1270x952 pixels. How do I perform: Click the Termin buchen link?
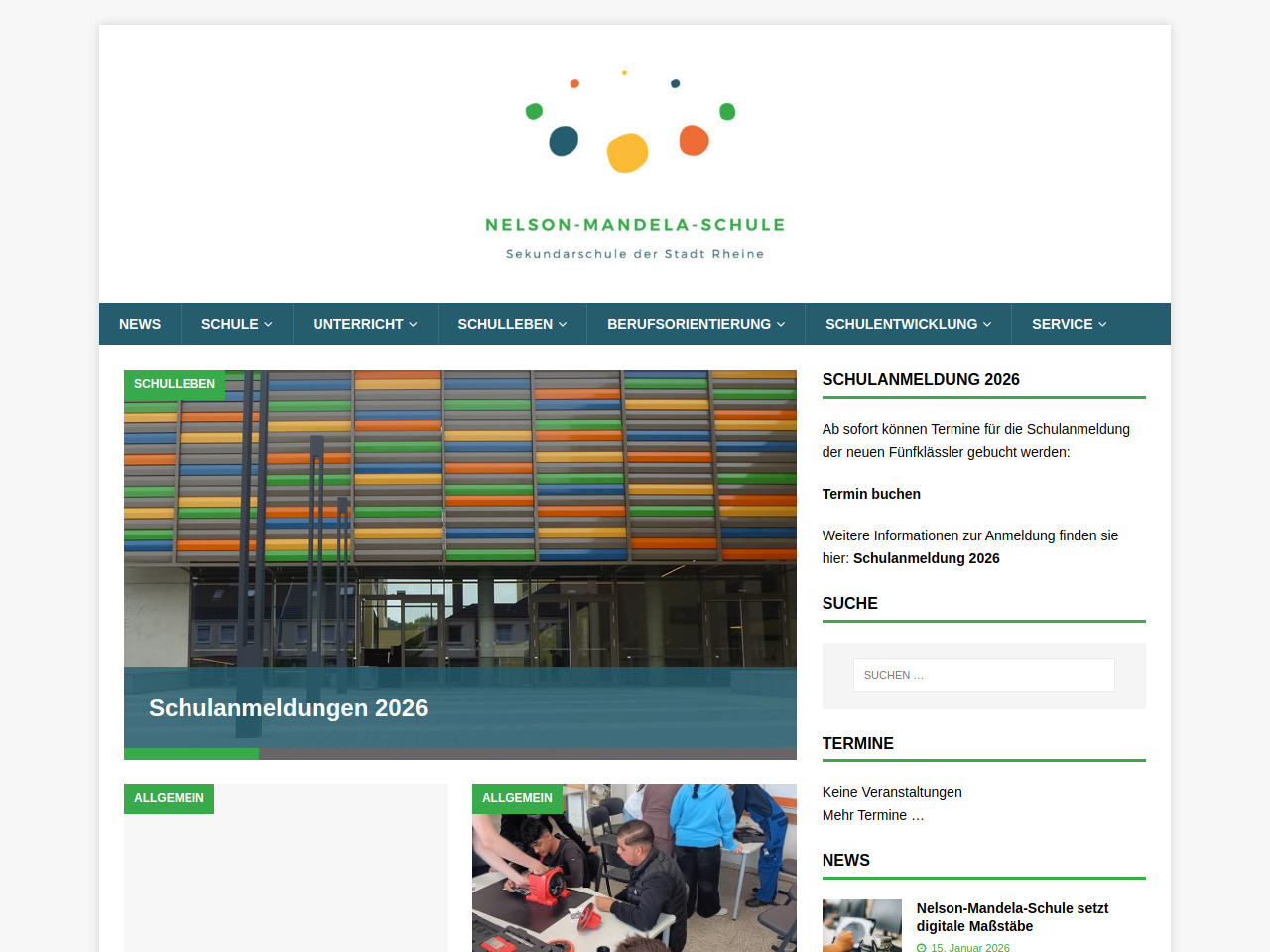tap(871, 494)
